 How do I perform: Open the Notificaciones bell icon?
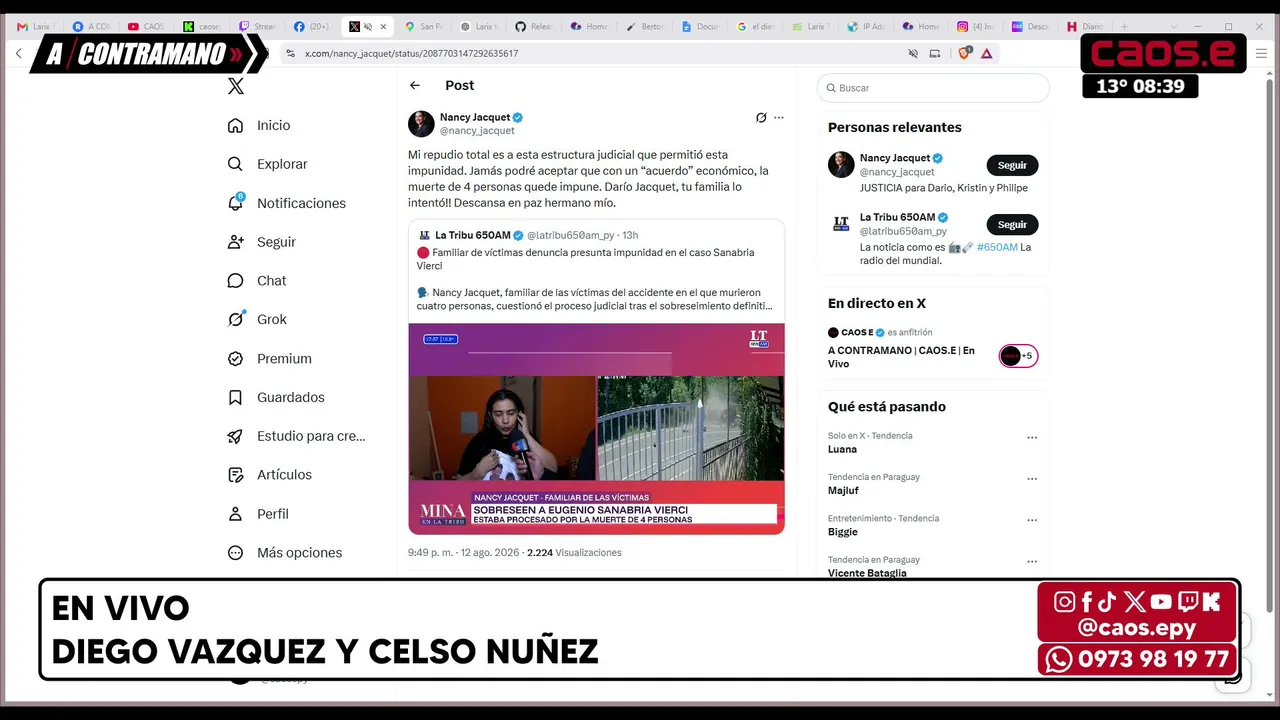[235, 203]
